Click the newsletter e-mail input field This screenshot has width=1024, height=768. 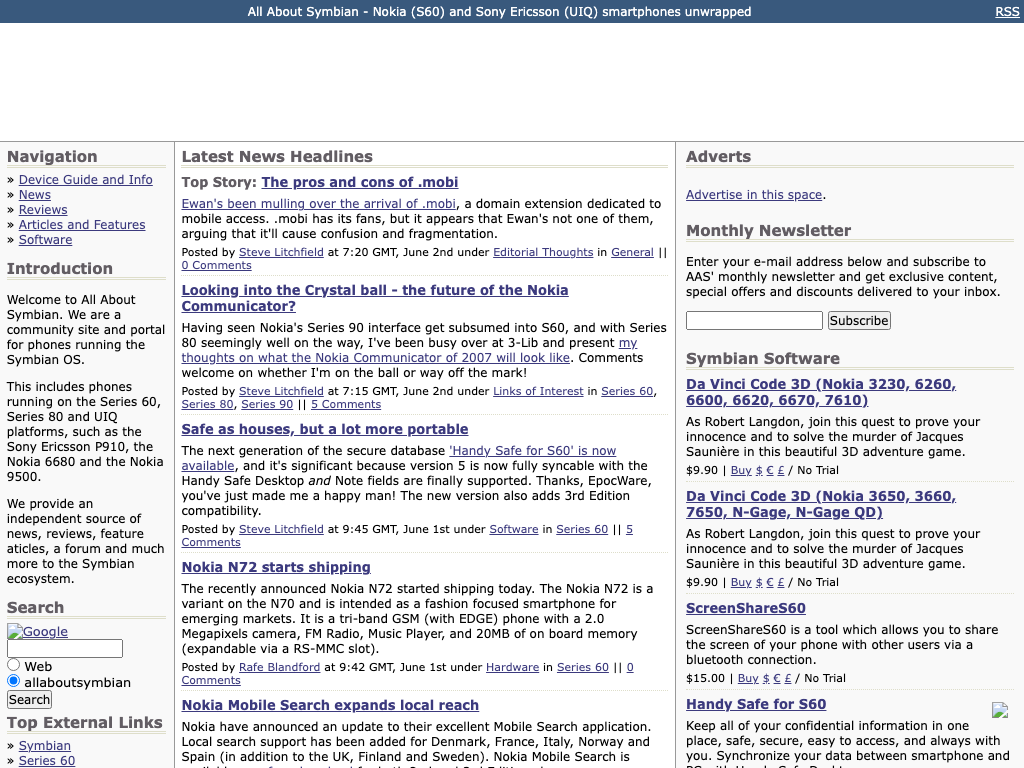tap(754, 321)
